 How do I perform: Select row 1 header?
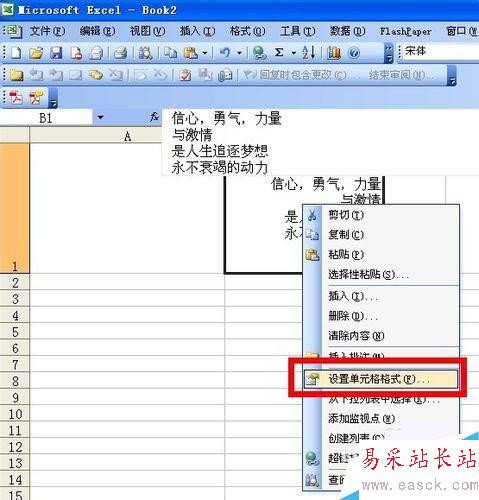pos(15,208)
